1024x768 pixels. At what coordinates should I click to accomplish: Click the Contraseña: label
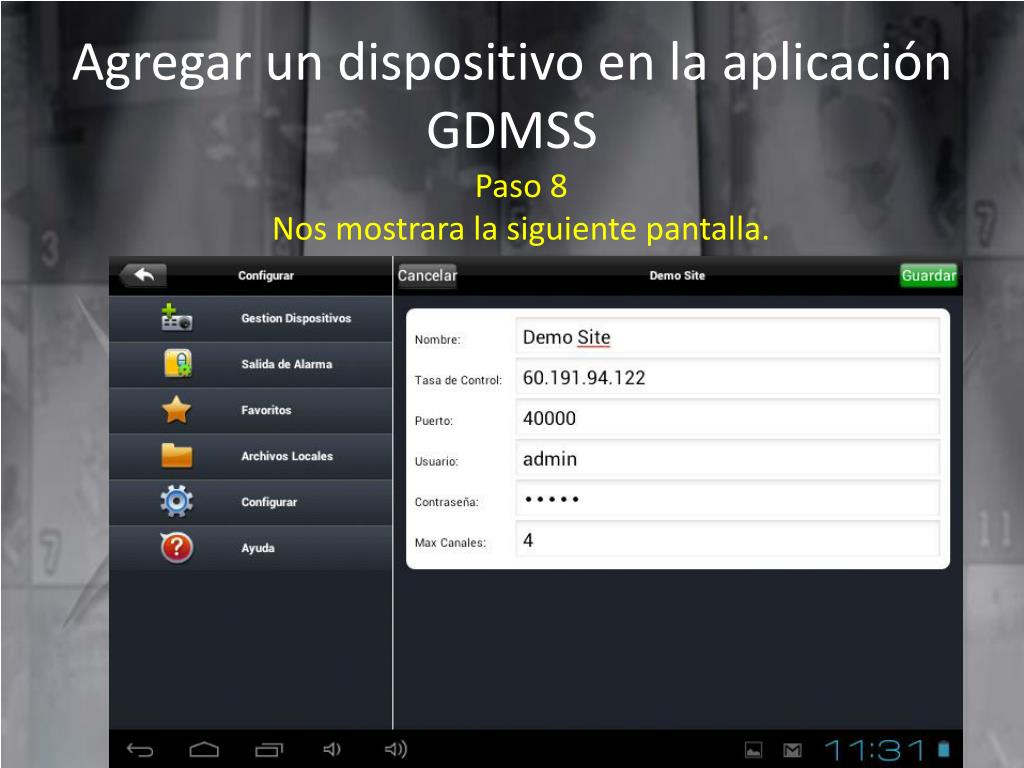coord(447,502)
